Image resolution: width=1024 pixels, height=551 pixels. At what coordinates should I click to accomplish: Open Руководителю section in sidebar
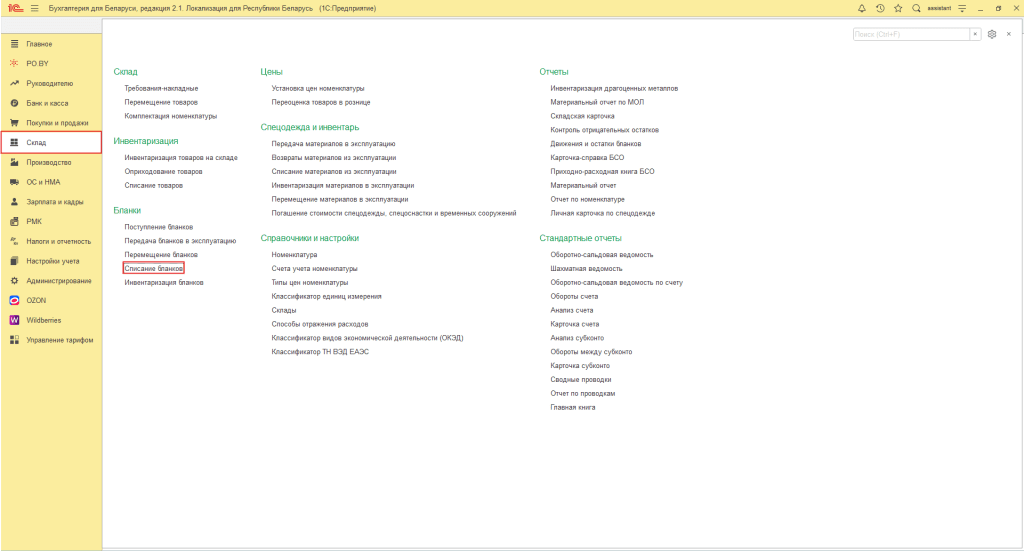[x=51, y=84]
